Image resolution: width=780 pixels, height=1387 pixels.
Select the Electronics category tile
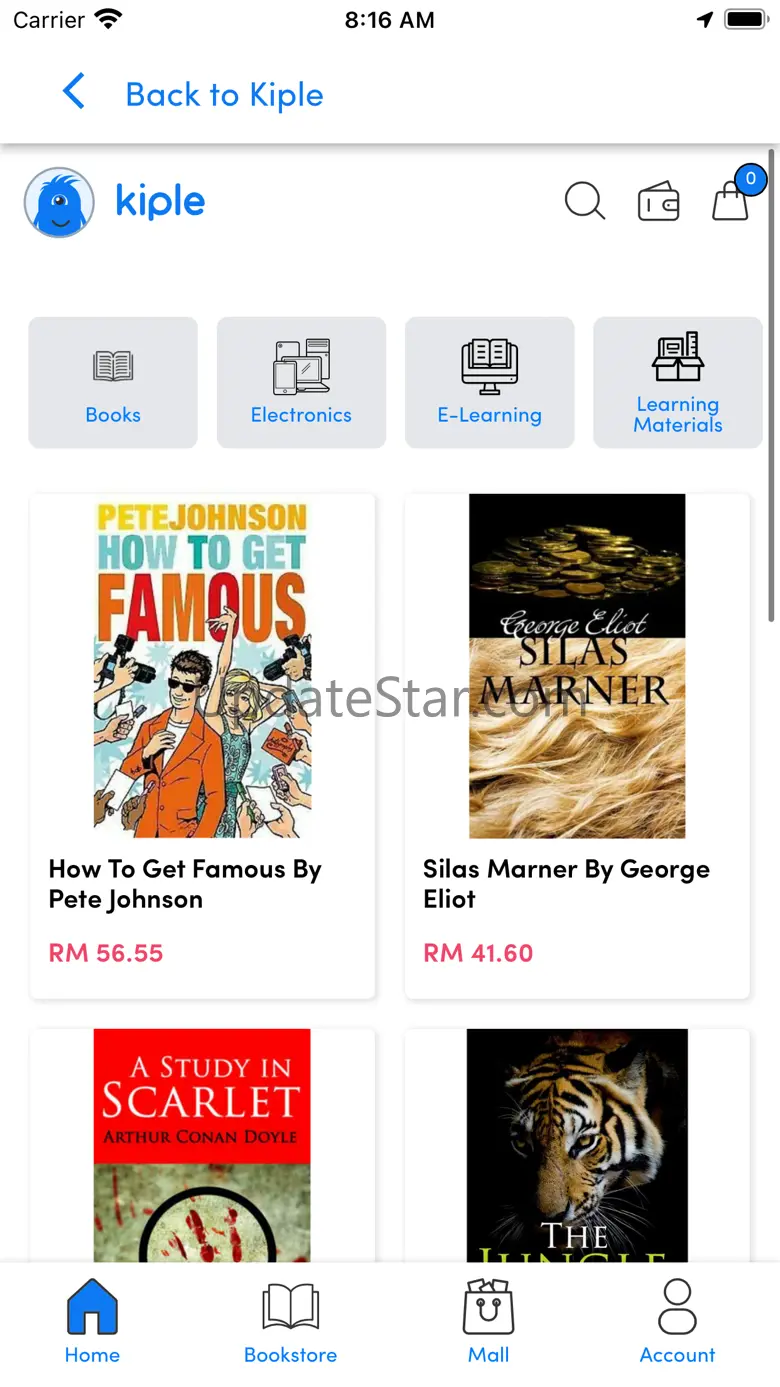tap(301, 382)
